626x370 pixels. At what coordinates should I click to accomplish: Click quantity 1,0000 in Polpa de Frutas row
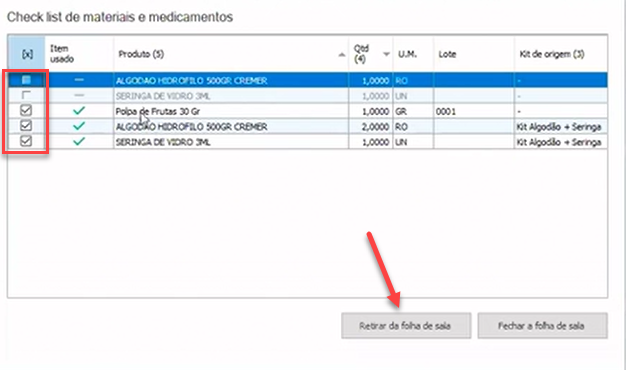tap(375, 111)
